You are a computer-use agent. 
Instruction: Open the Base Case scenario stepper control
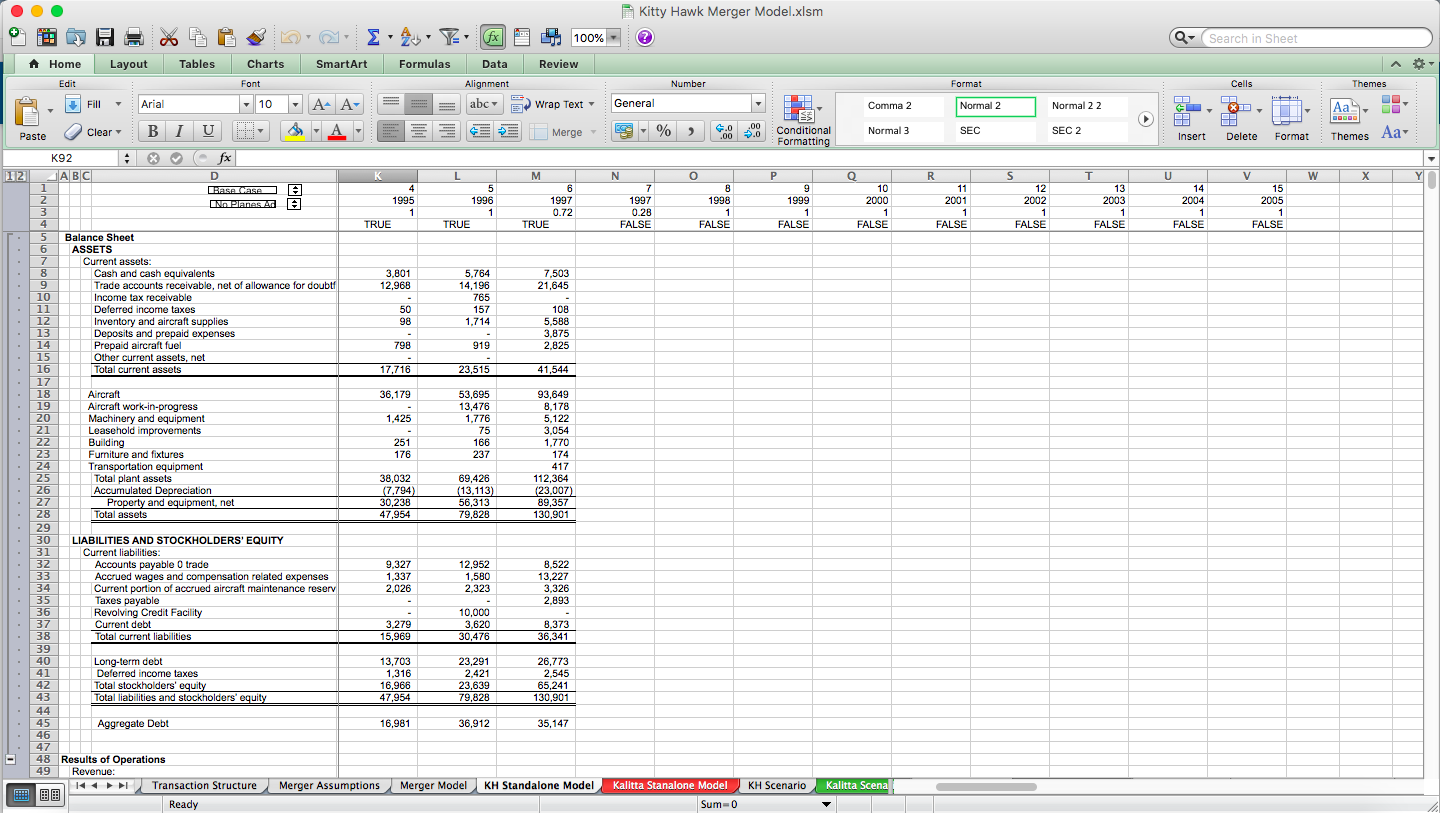[294, 189]
